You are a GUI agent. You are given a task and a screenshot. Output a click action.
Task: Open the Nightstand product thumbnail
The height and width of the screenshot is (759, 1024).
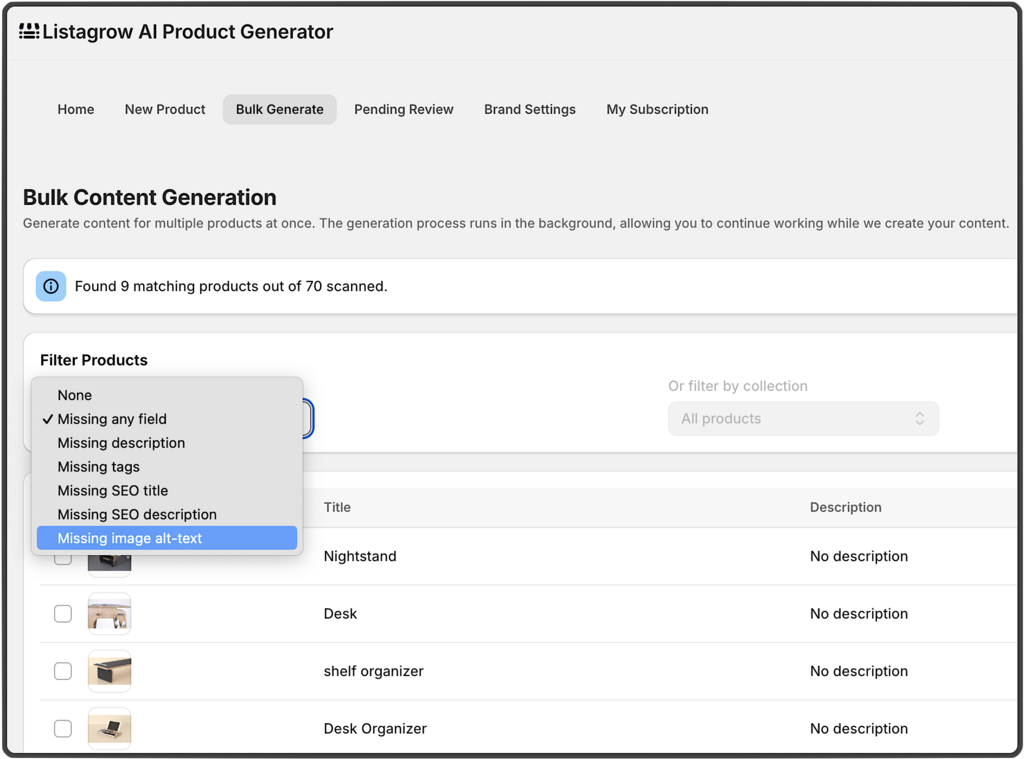coord(109,563)
